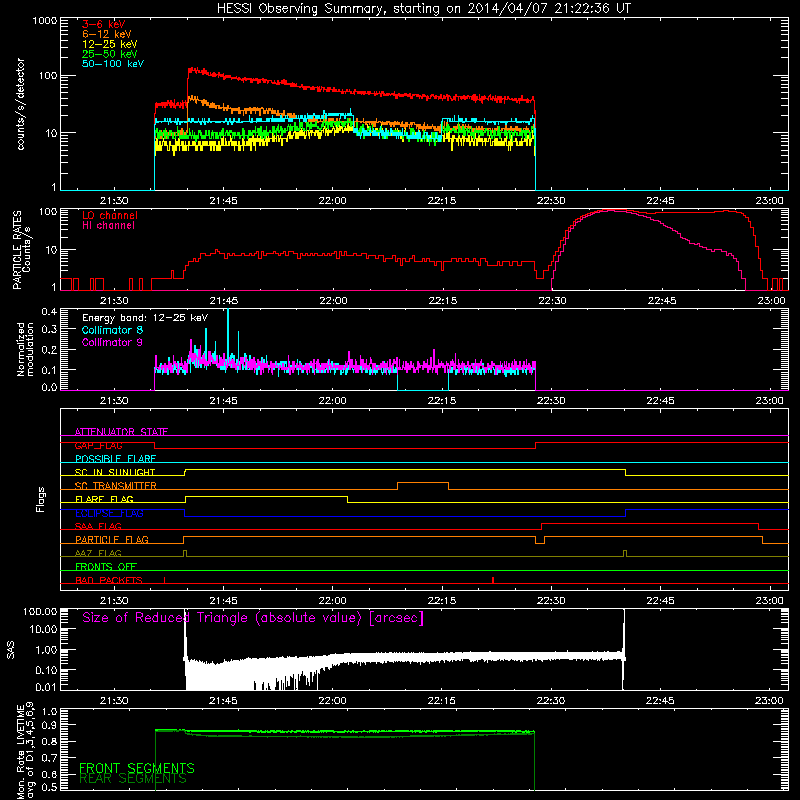Click the REAR SEGMENTS legend label
This screenshot has height=800, width=800.
pos(133,778)
